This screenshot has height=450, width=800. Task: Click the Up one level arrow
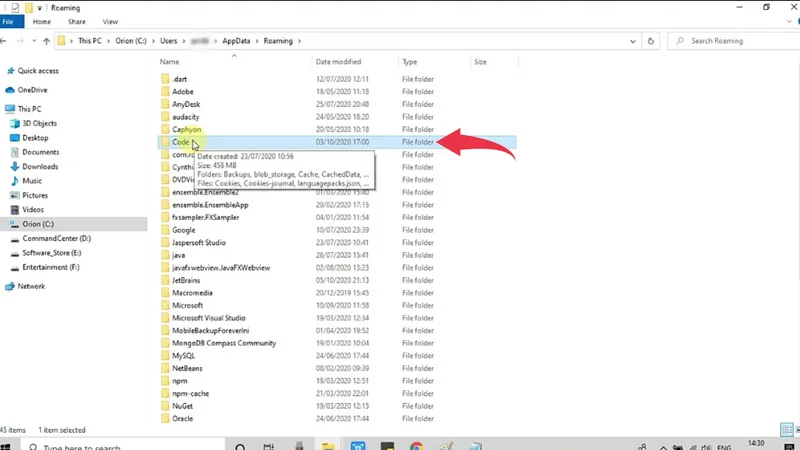click(x=46, y=41)
